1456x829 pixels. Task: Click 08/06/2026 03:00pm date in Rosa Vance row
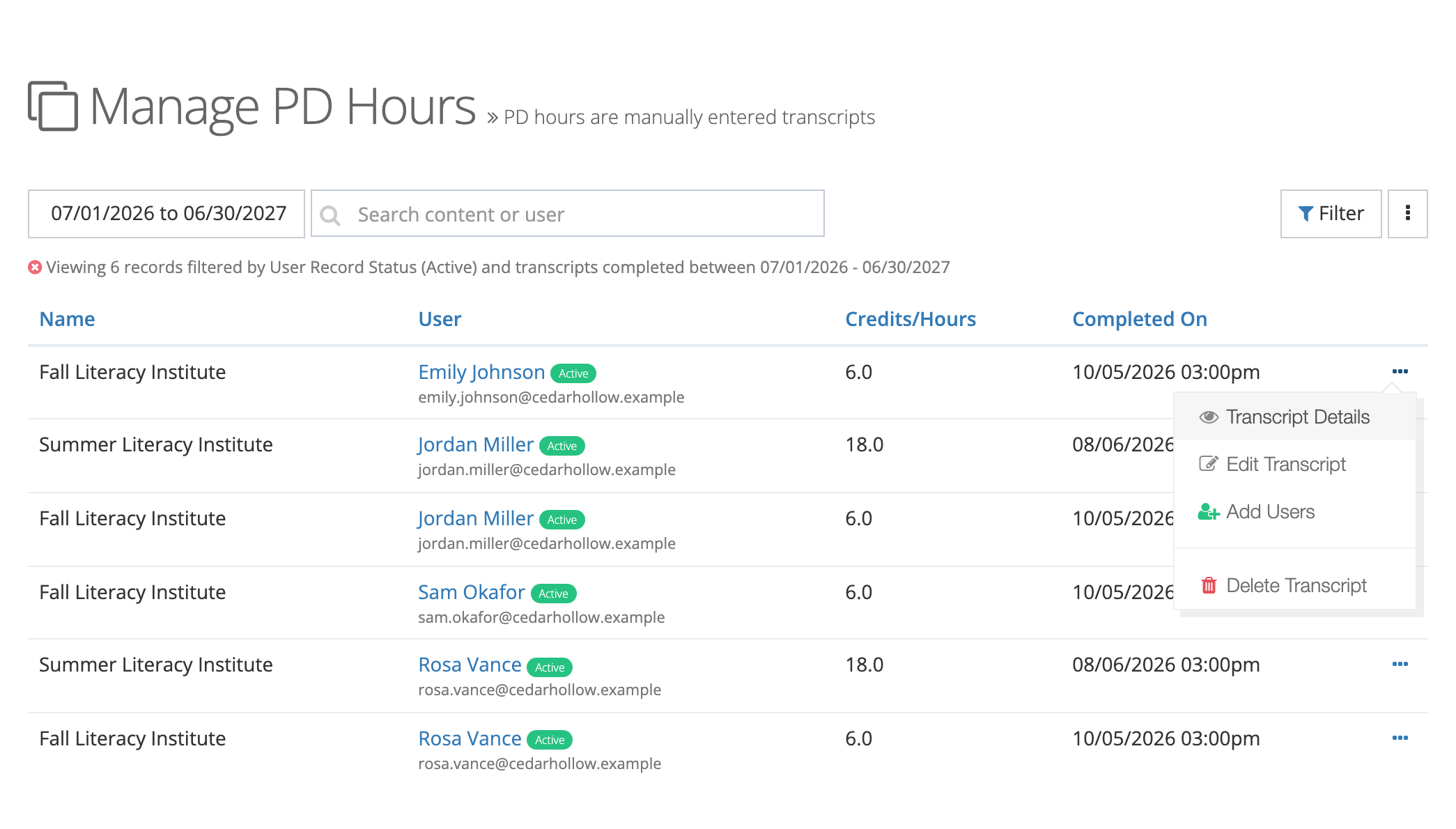[1166, 665]
